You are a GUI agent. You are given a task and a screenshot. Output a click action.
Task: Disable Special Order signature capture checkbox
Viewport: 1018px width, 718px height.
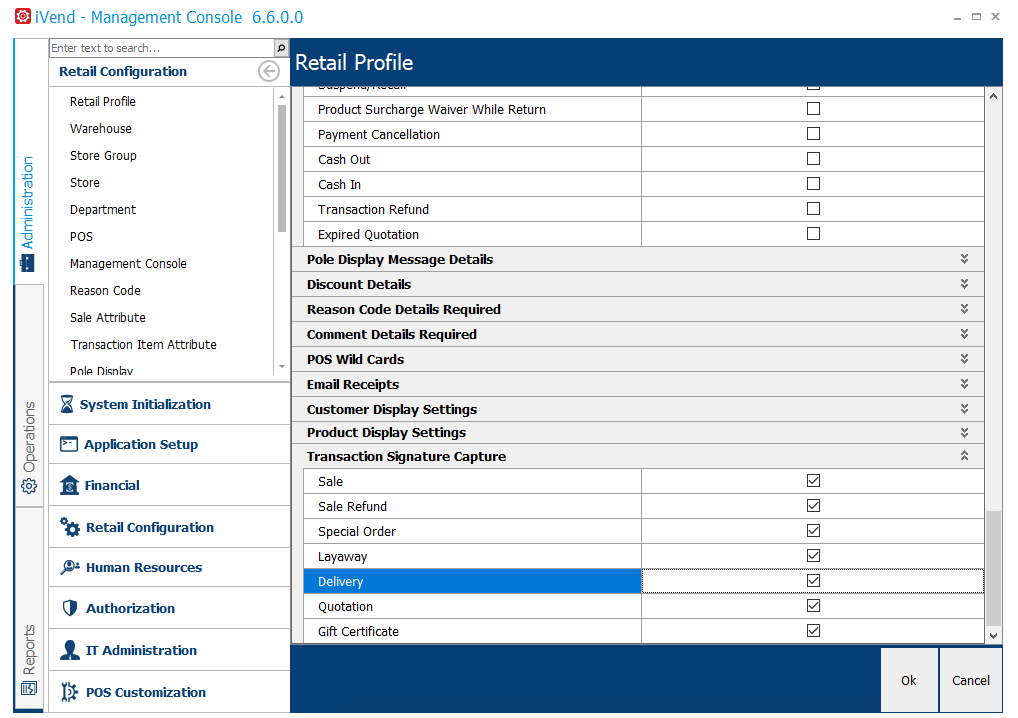(813, 530)
